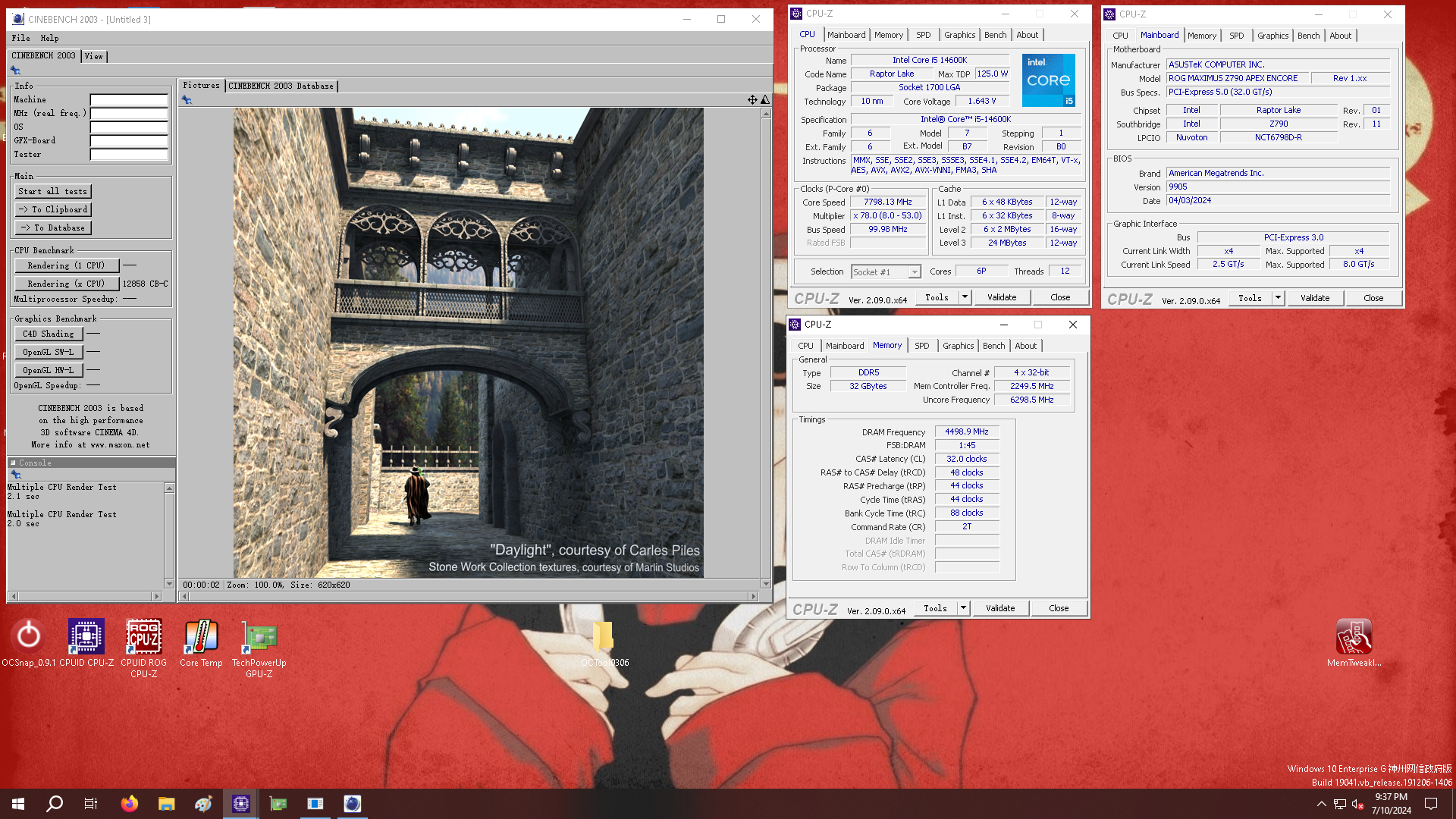Click into the Machine input field
Image resolution: width=1456 pixels, height=819 pixels.
(129, 99)
